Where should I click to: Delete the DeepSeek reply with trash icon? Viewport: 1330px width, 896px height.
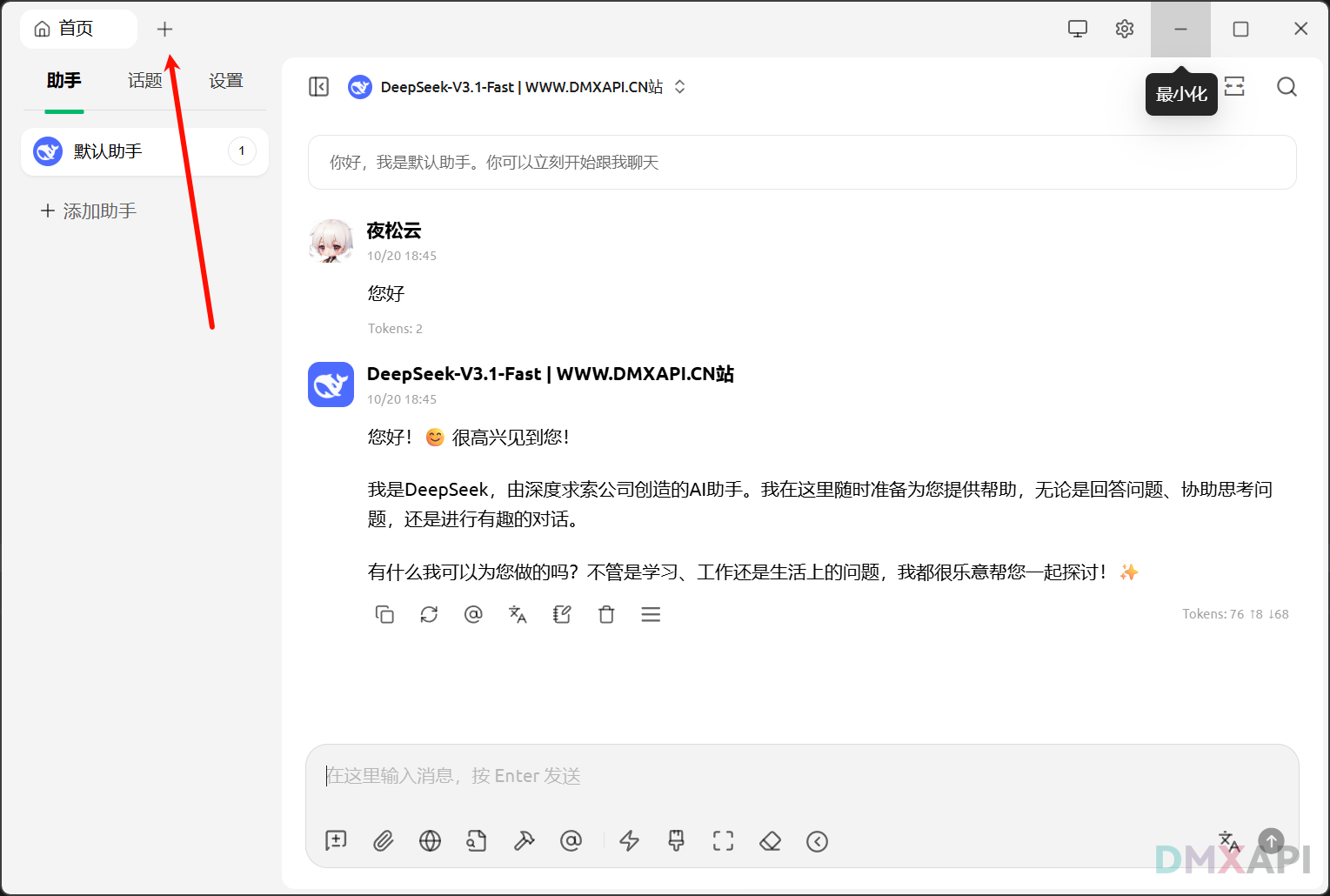point(606,615)
